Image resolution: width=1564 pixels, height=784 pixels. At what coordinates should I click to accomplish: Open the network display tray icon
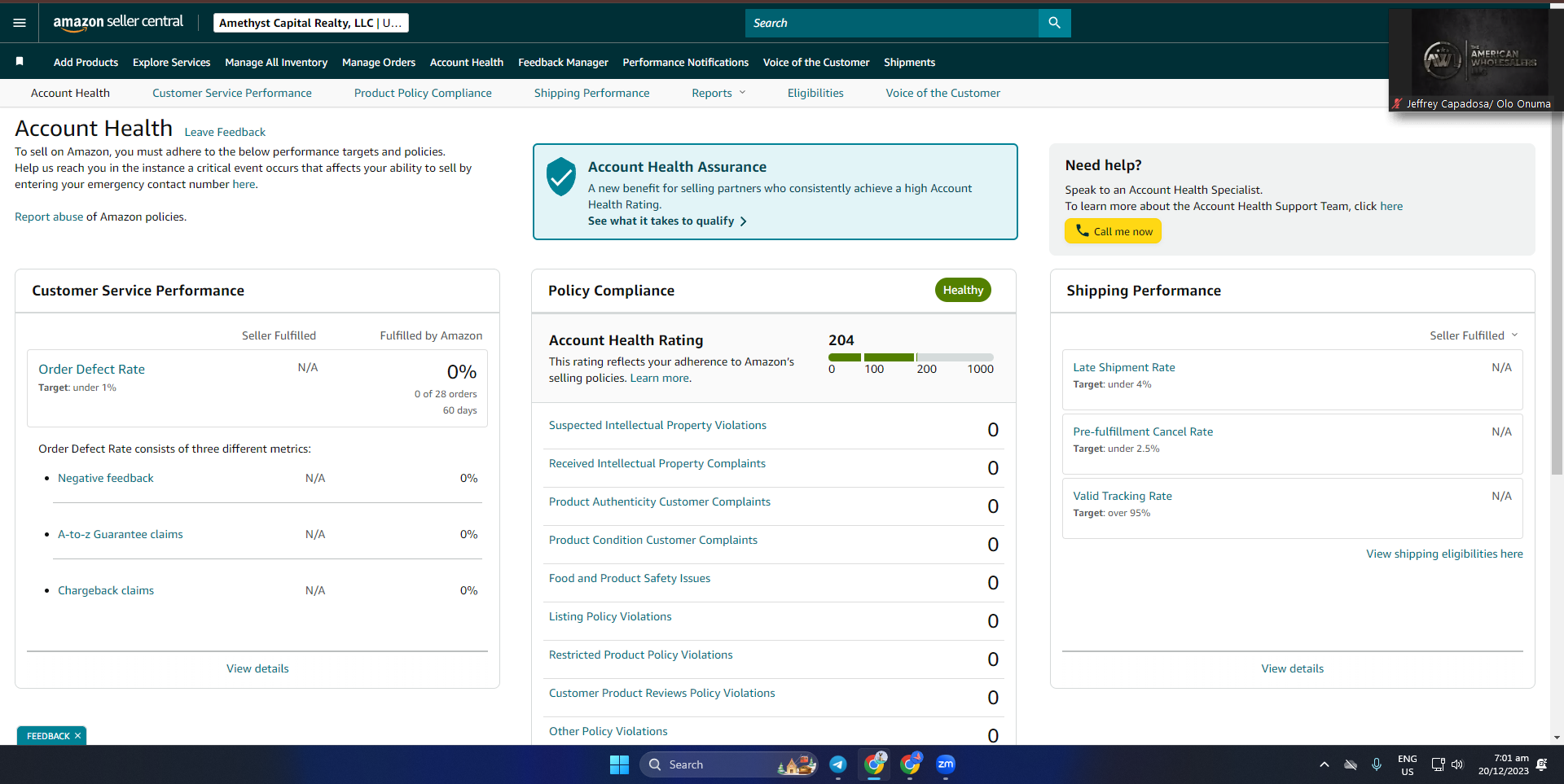tap(1438, 764)
